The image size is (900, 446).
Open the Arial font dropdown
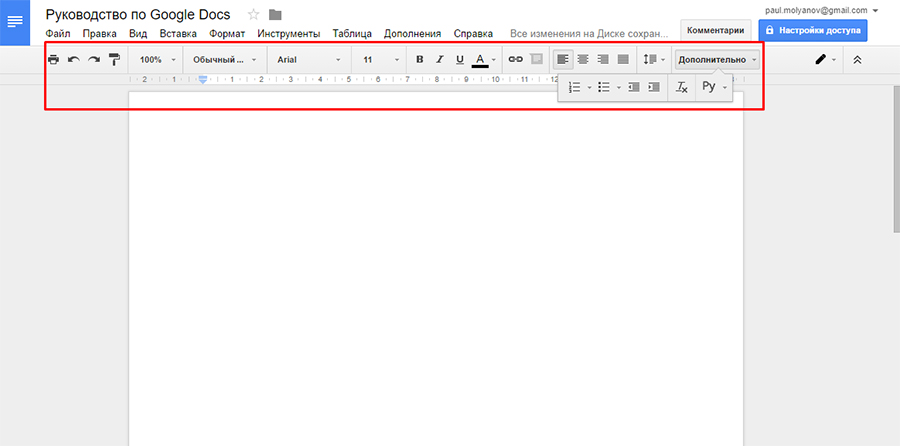(x=308, y=60)
